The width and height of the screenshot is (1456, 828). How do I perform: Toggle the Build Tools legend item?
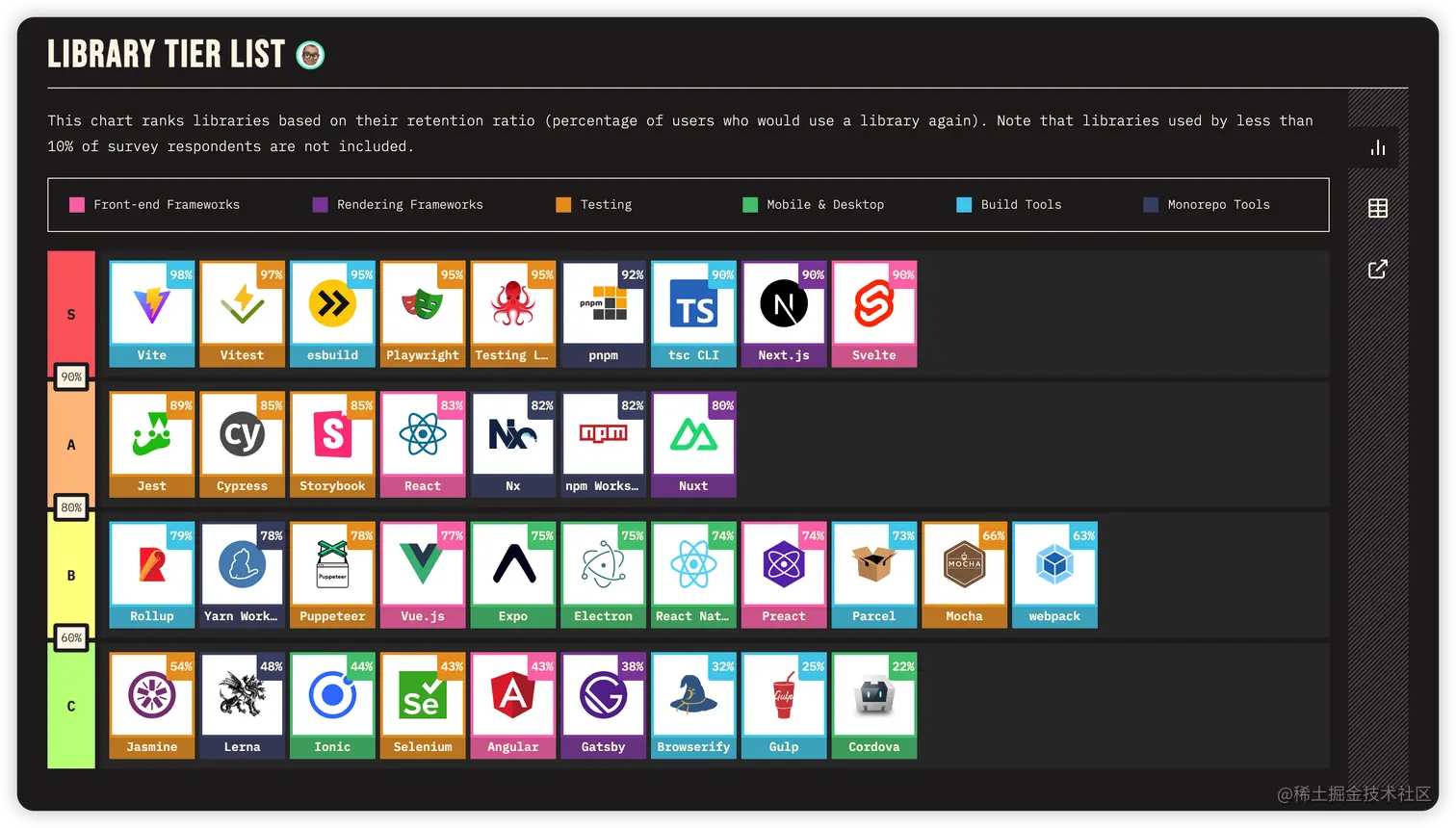click(1009, 204)
